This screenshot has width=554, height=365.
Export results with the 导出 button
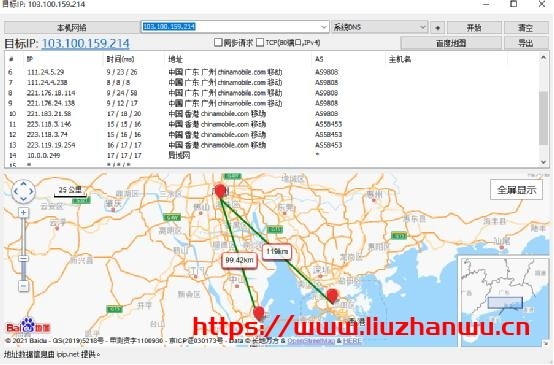coord(525,43)
